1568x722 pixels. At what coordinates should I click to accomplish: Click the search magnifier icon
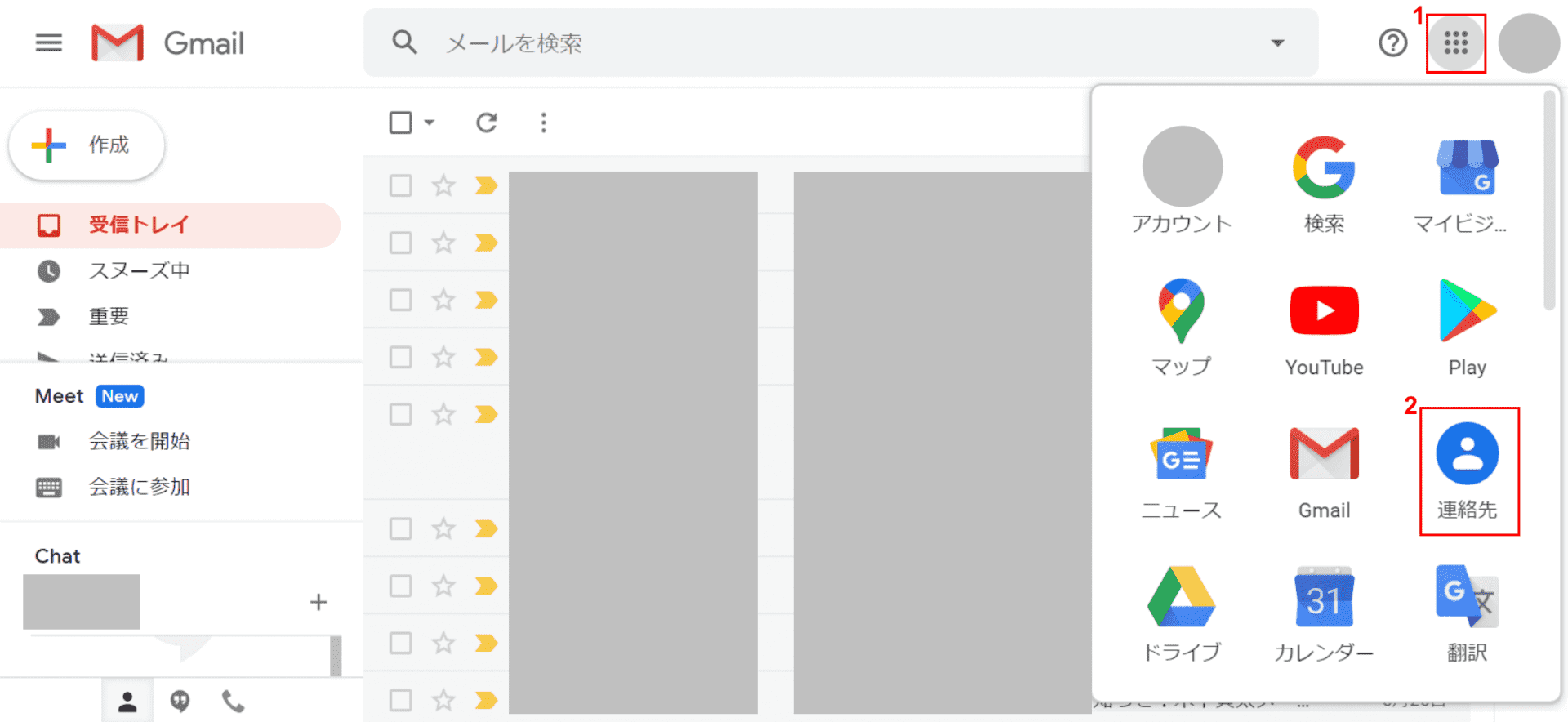(x=404, y=42)
